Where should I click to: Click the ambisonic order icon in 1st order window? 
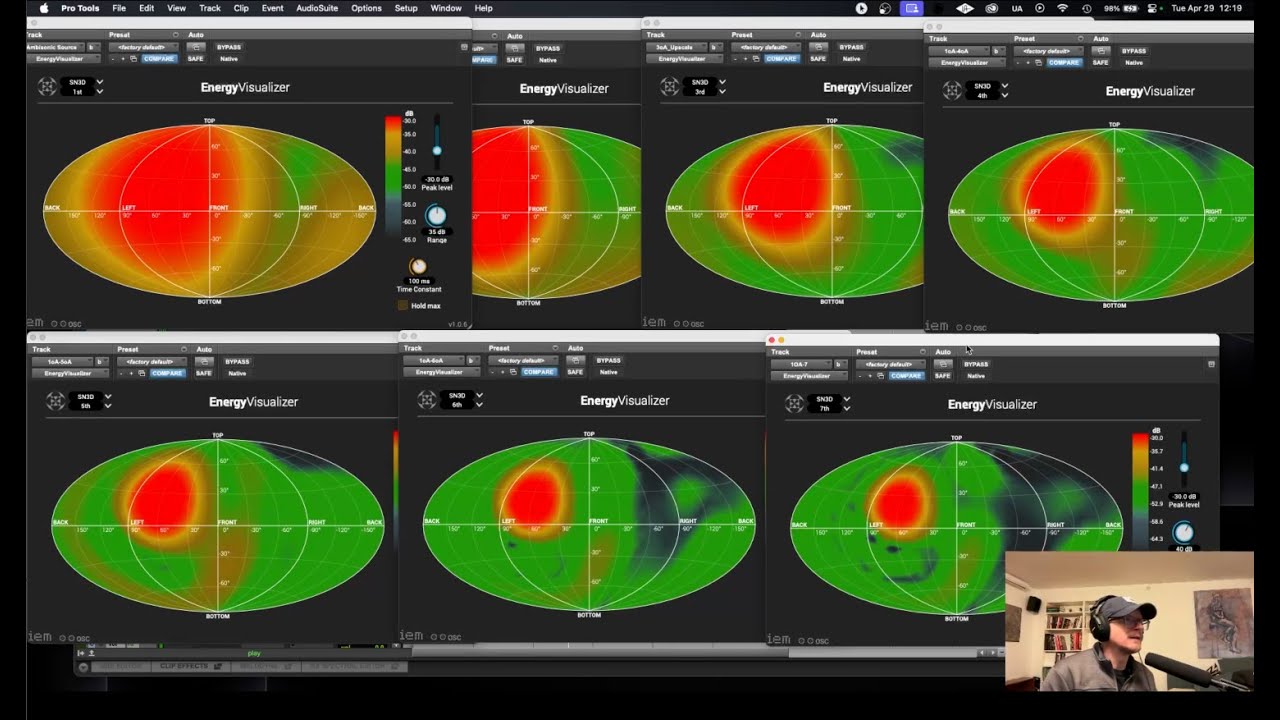coord(47,87)
